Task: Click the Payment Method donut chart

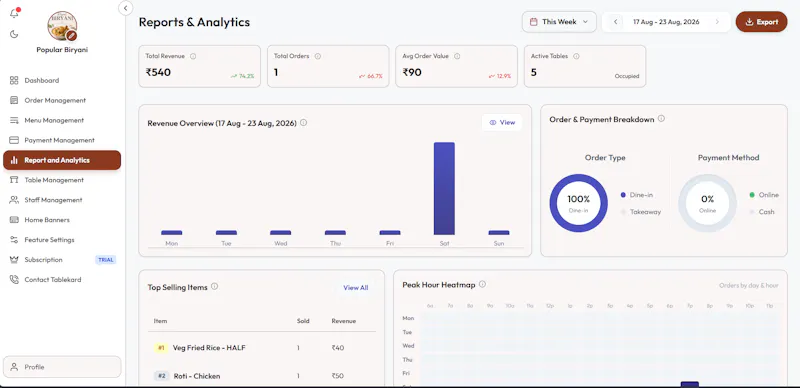Action: coord(707,203)
